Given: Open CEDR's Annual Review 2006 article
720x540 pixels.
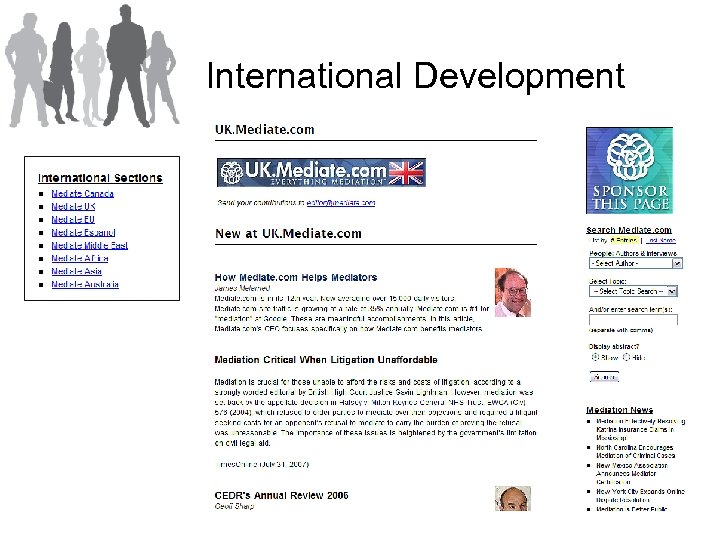Looking at the screenshot, I should click(x=281, y=495).
